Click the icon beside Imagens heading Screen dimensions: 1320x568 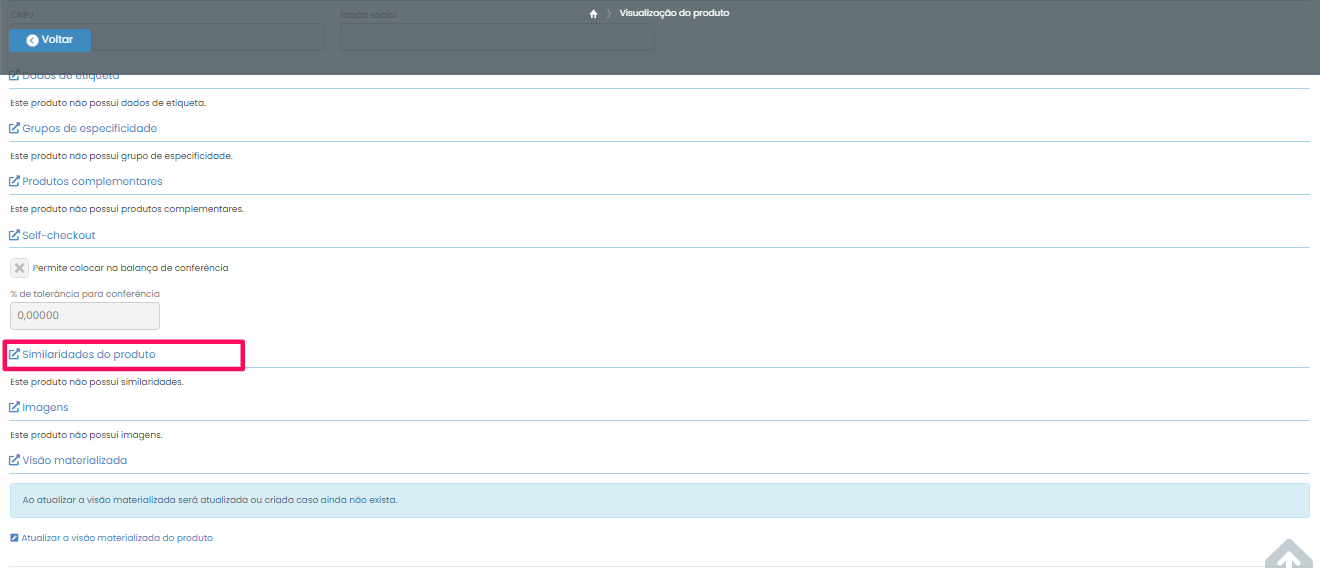(x=14, y=407)
